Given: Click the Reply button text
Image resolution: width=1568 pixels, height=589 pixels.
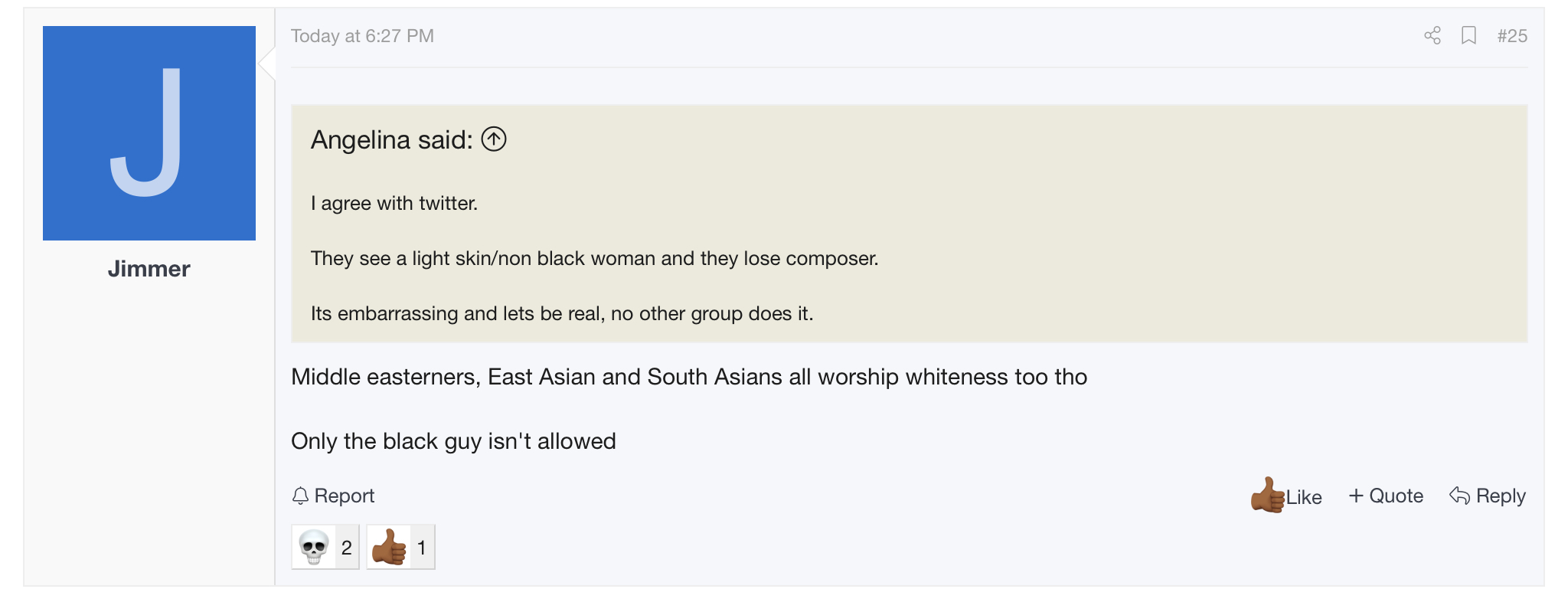Looking at the screenshot, I should pyautogui.click(x=1501, y=496).
